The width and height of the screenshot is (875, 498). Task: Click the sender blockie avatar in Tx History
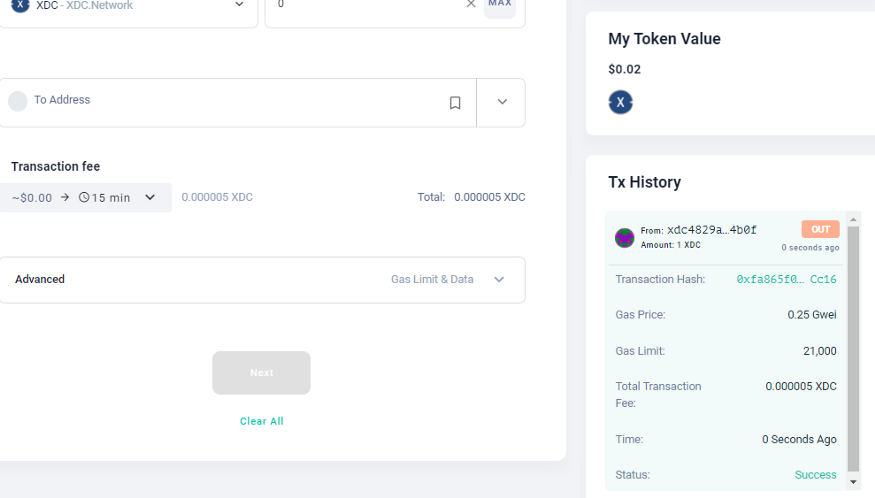(x=625, y=238)
